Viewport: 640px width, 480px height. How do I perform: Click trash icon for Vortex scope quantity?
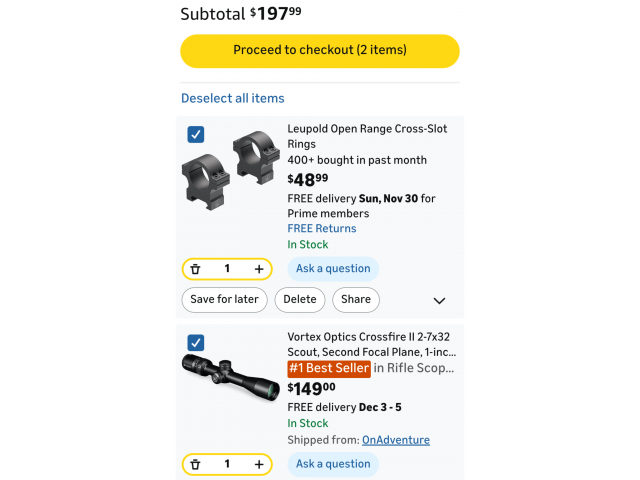[x=196, y=464]
